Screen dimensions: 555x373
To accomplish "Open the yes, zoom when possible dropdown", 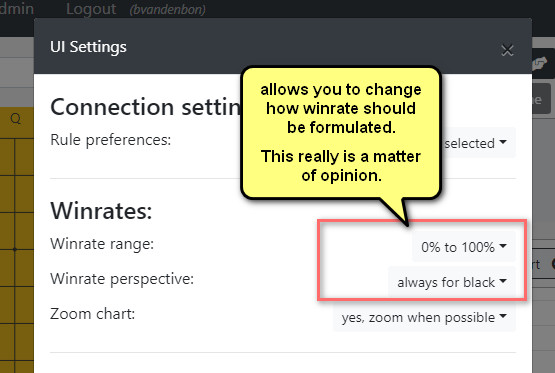I will click(x=424, y=317).
